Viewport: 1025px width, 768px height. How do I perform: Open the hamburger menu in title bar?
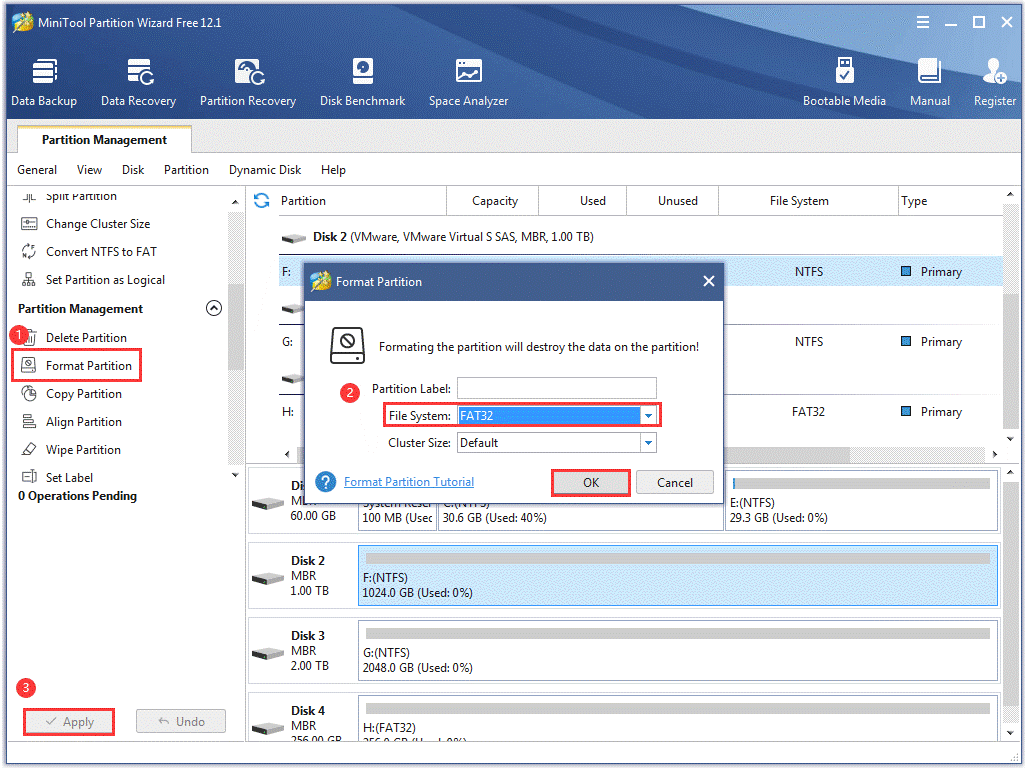[x=923, y=23]
